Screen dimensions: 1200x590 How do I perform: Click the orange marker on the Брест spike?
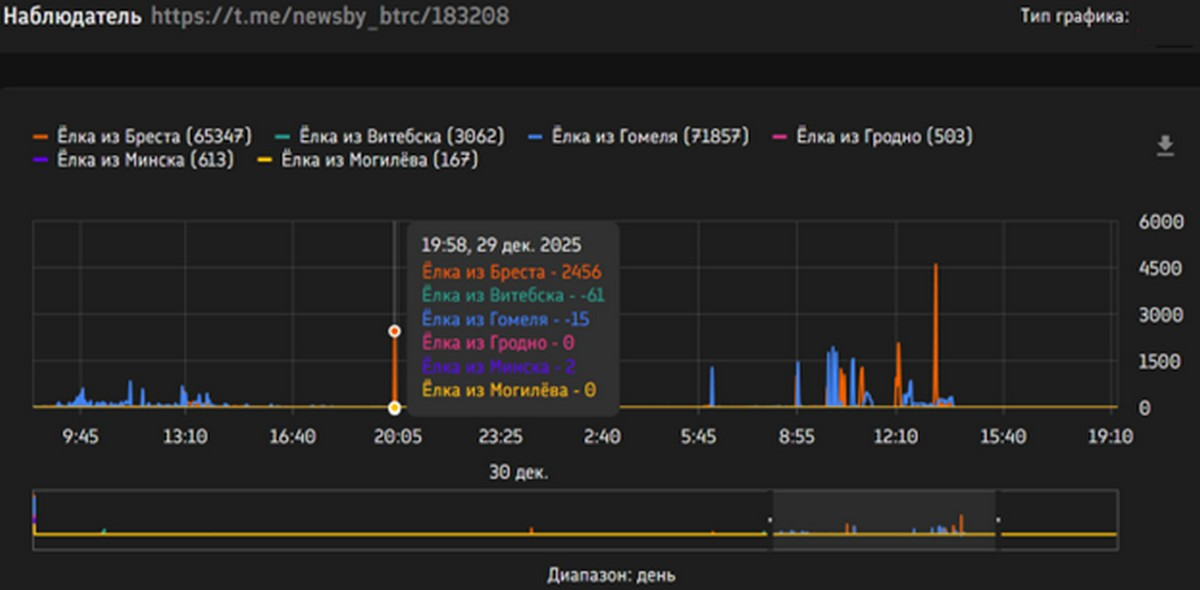394,331
